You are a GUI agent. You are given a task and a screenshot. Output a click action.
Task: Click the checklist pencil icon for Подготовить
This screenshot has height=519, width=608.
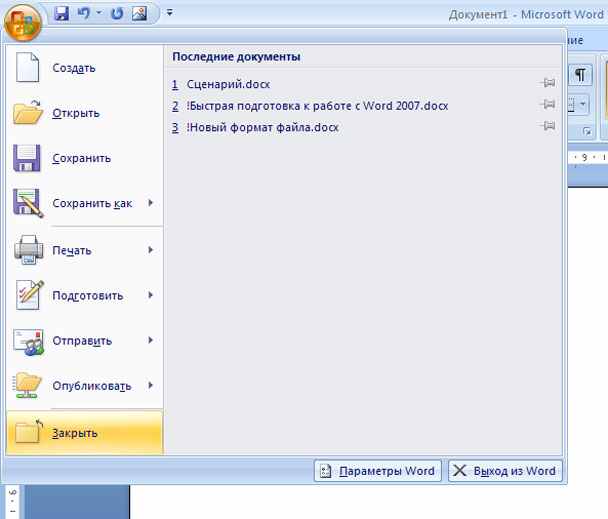(x=29, y=295)
